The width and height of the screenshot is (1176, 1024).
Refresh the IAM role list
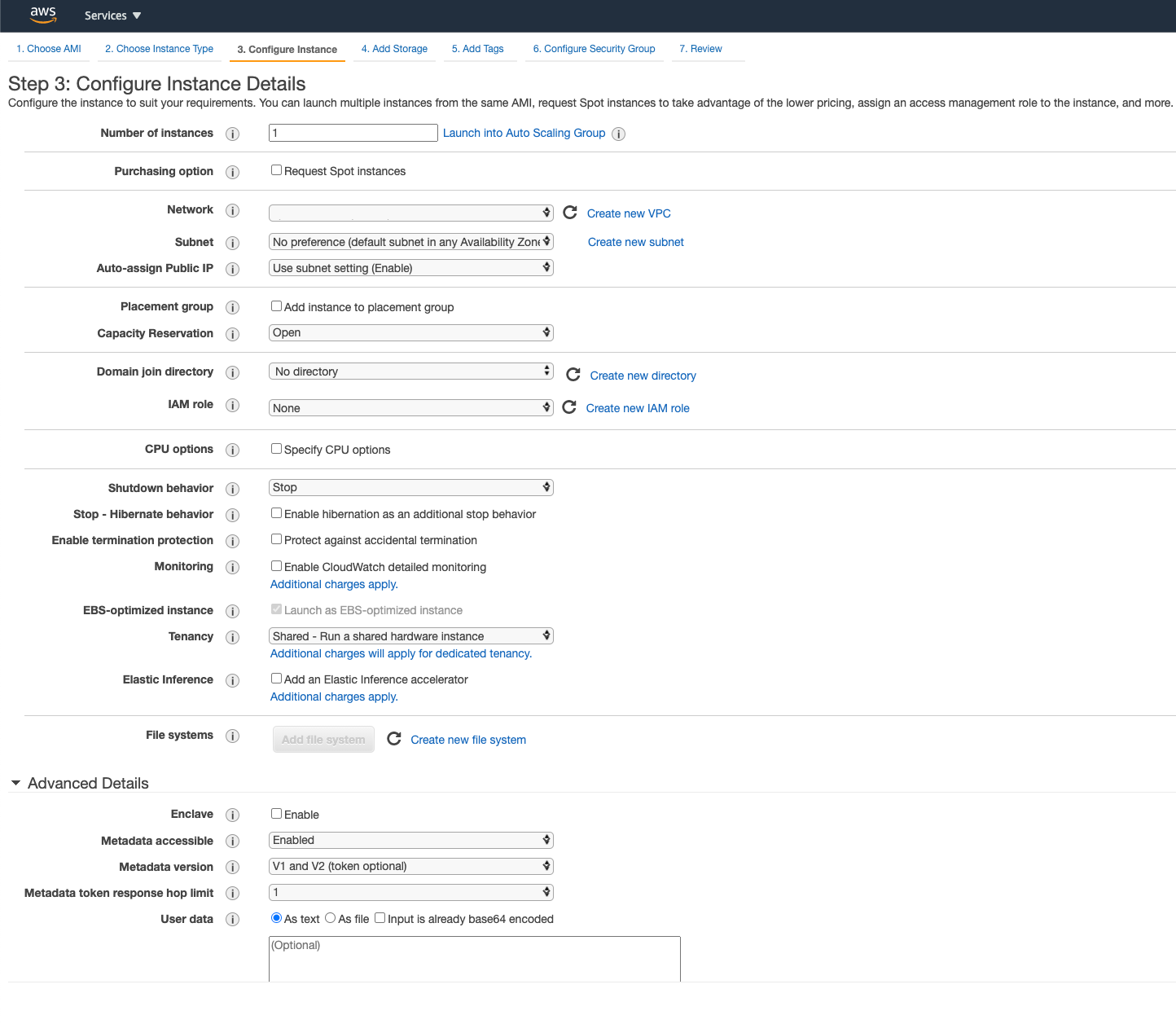tap(569, 407)
